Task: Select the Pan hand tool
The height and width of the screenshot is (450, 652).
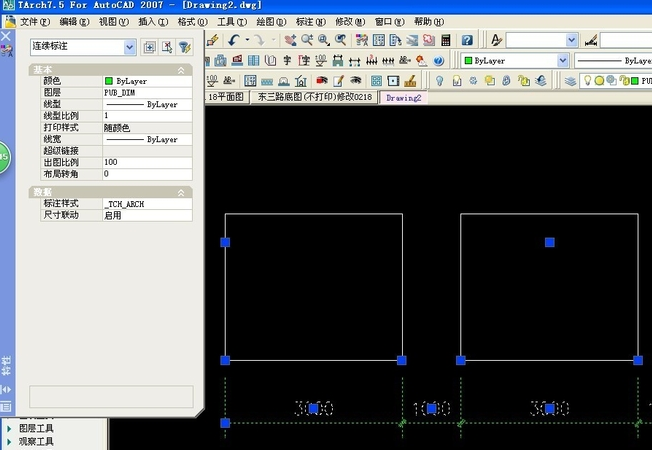Action: (x=290, y=40)
